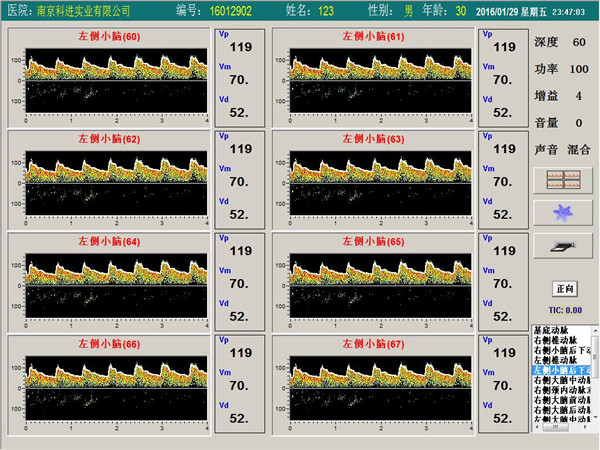This screenshot has width=600, height=450.
Task: Click the 深度 depth value 60
Action: 579,42
